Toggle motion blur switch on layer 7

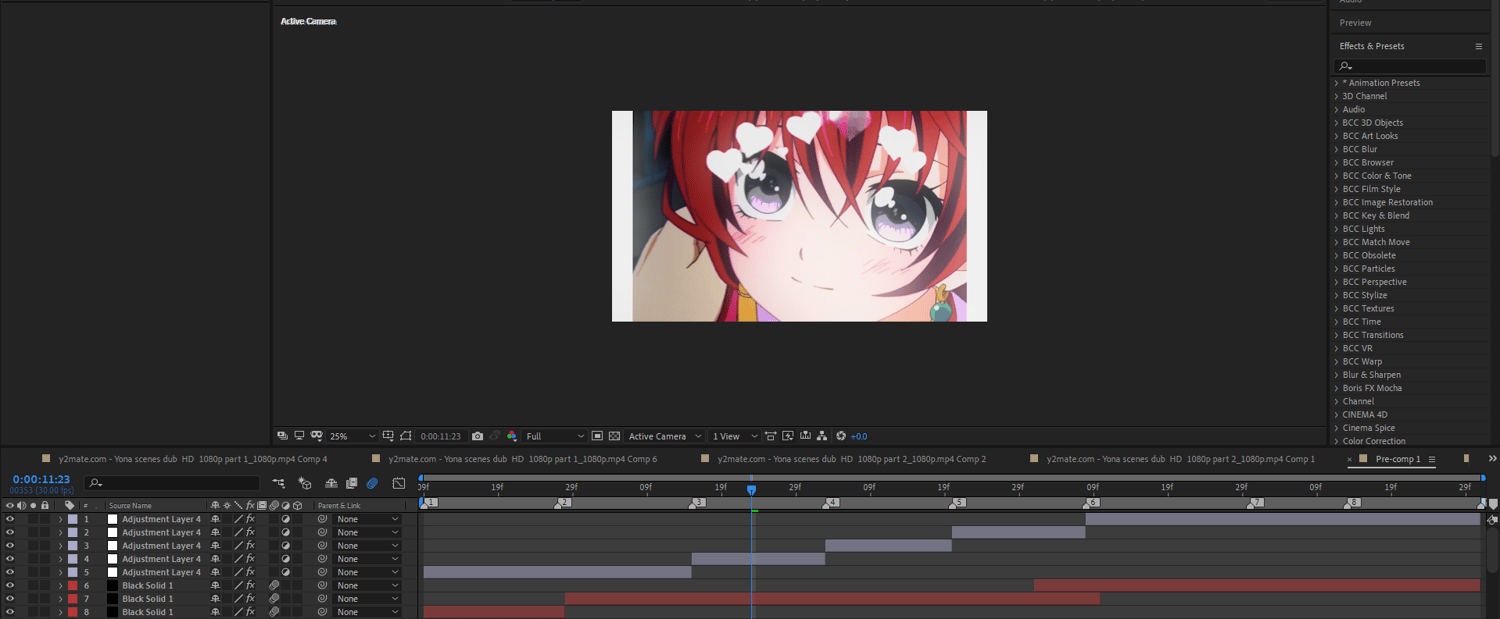[x=274, y=599]
